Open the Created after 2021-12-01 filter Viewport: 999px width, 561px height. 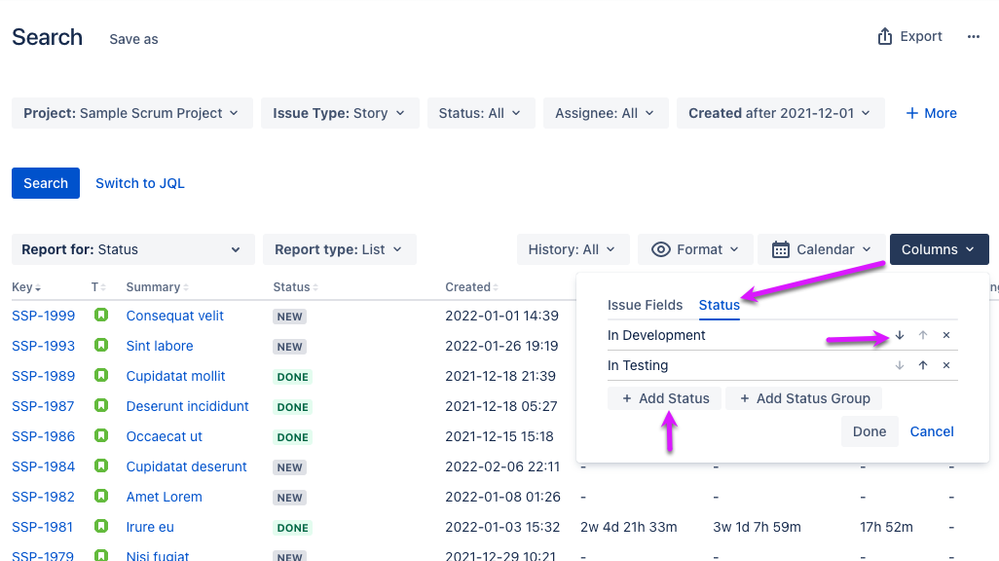pyautogui.click(x=780, y=113)
